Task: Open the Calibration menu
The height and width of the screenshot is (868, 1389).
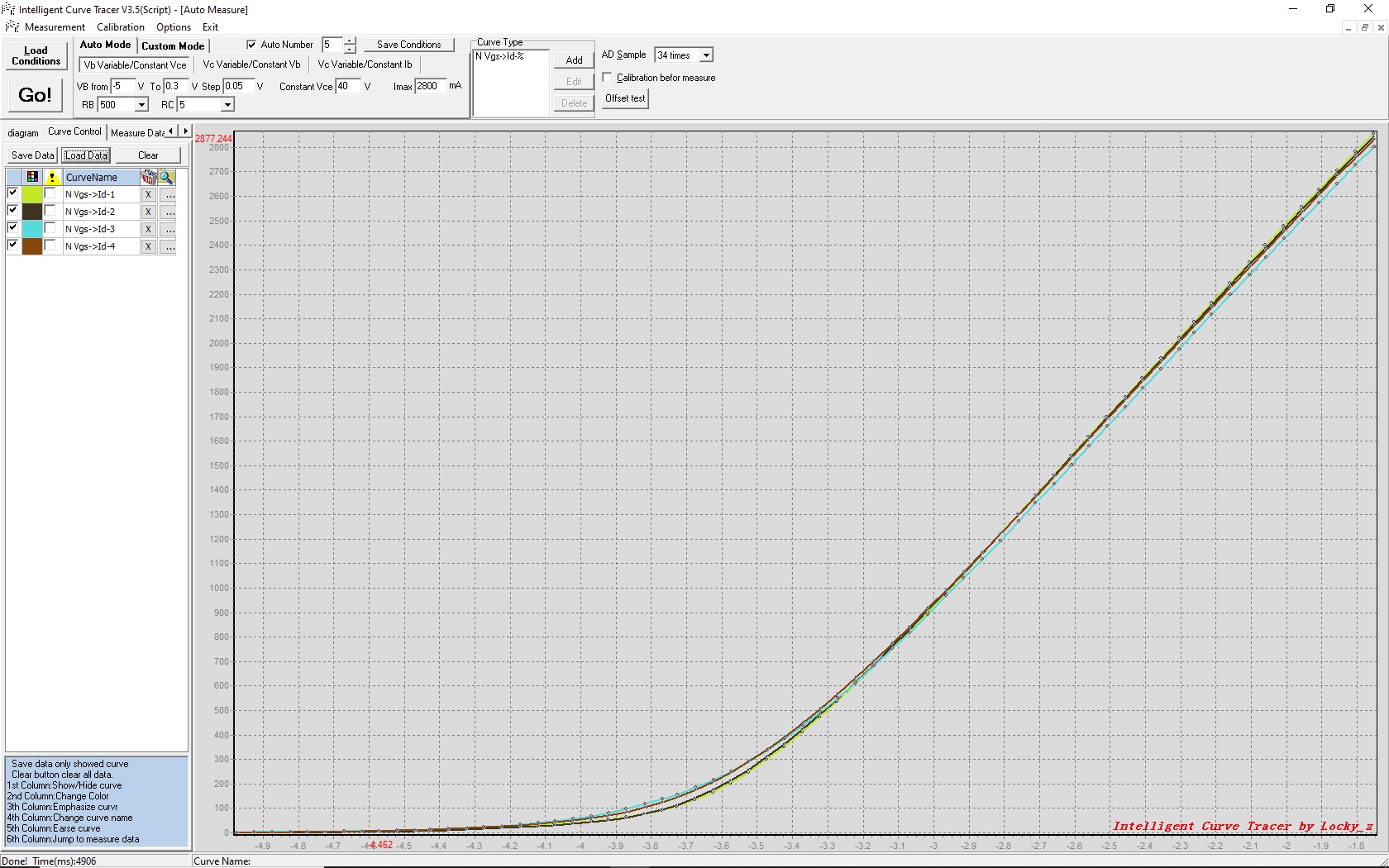Action: tap(121, 27)
